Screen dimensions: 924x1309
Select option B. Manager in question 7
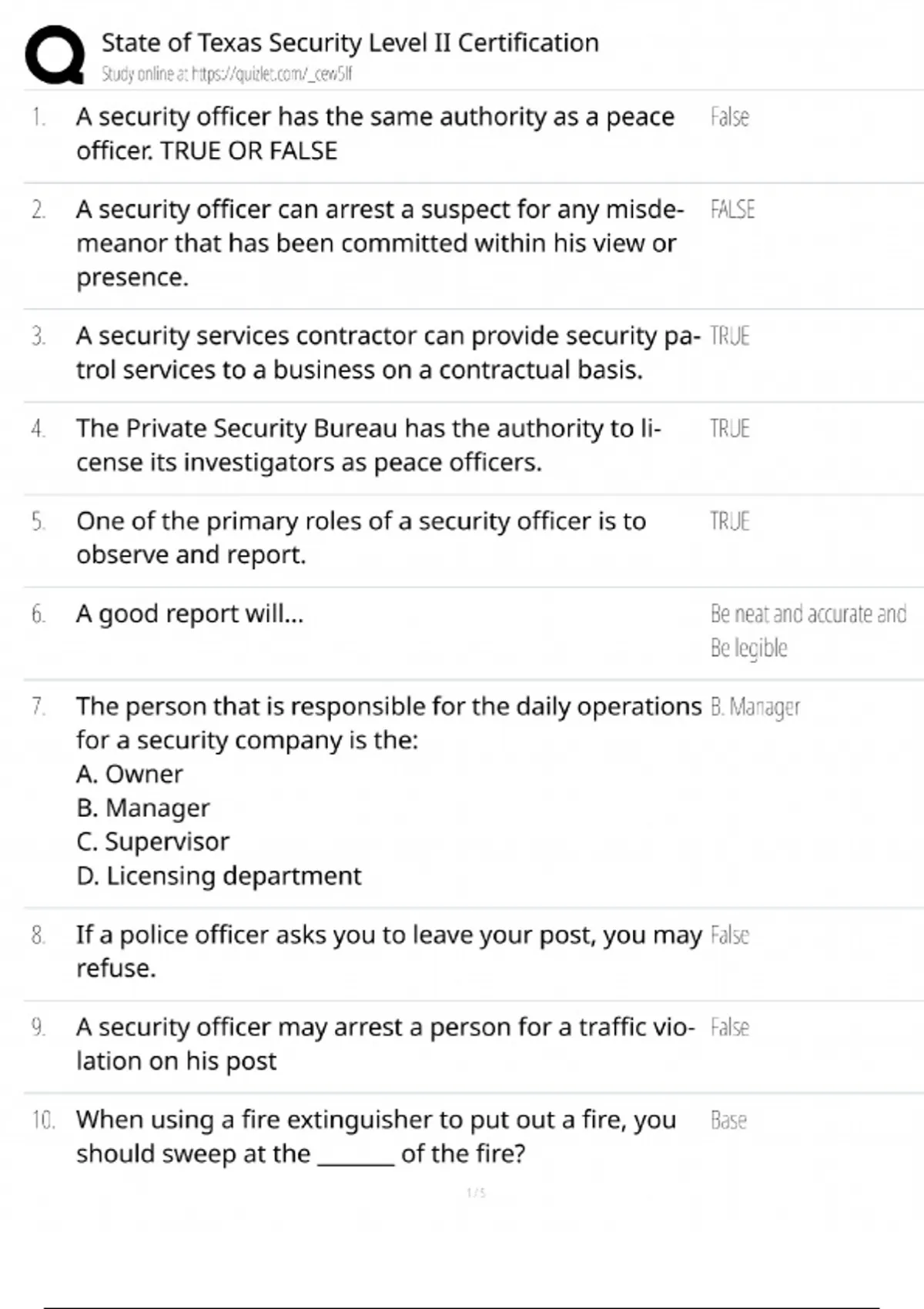coord(142,808)
